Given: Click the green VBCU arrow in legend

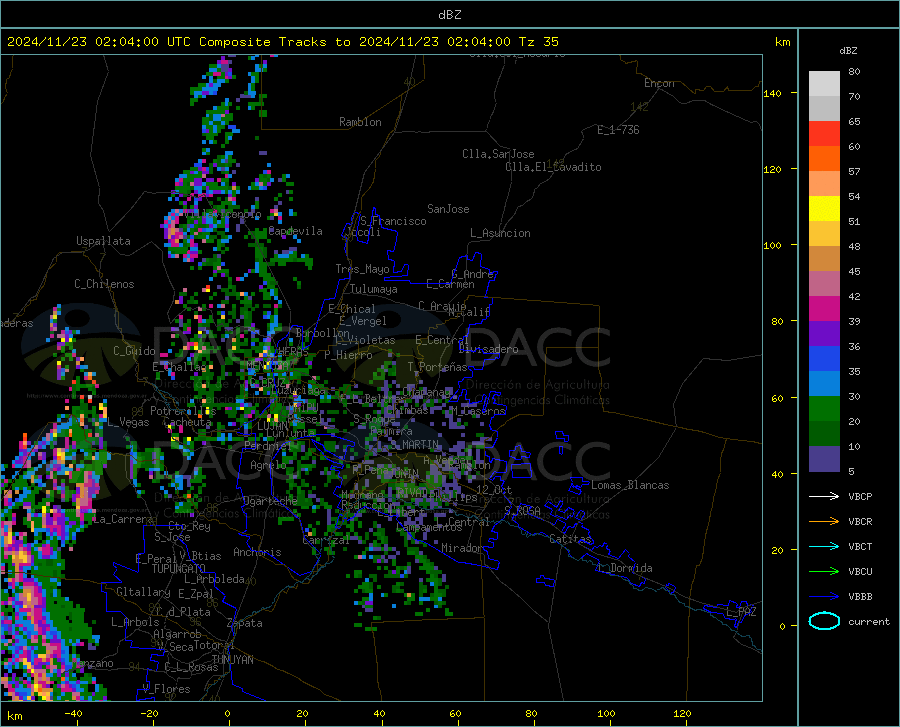Looking at the screenshot, I should tap(824, 572).
